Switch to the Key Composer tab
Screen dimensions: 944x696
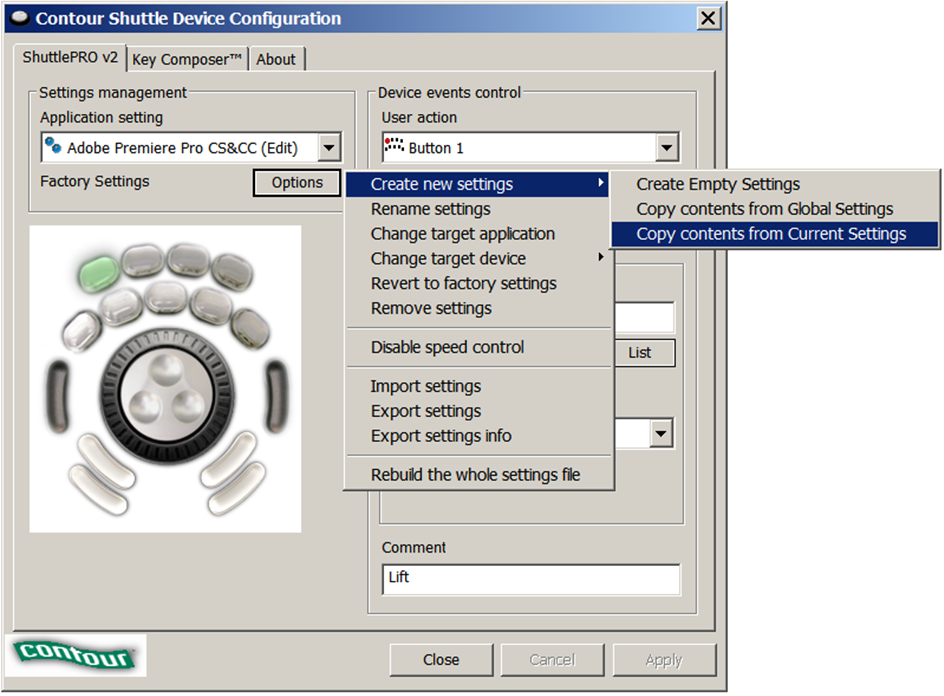point(187,59)
